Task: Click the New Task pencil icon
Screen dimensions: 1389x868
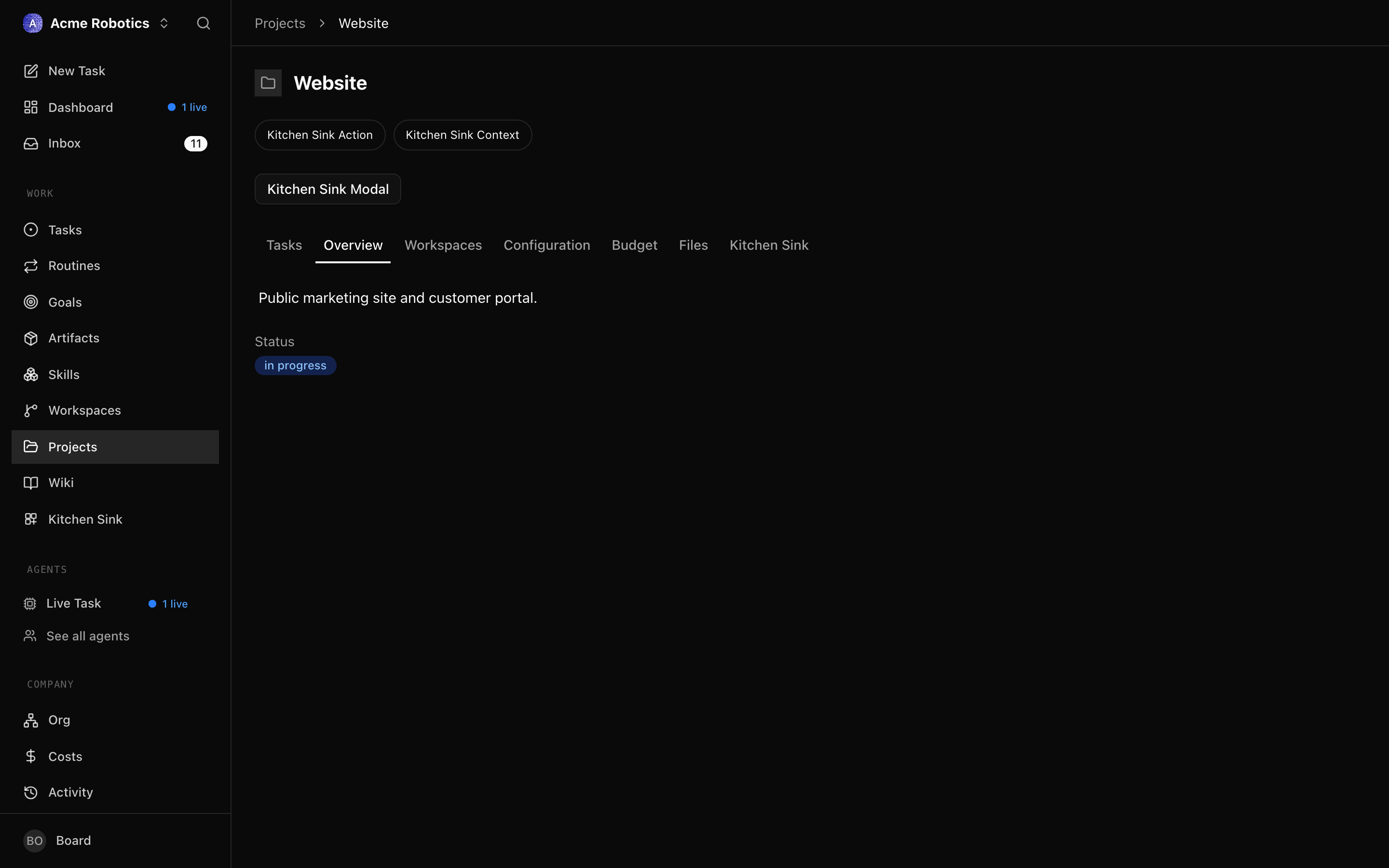Action: tap(31, 70)
